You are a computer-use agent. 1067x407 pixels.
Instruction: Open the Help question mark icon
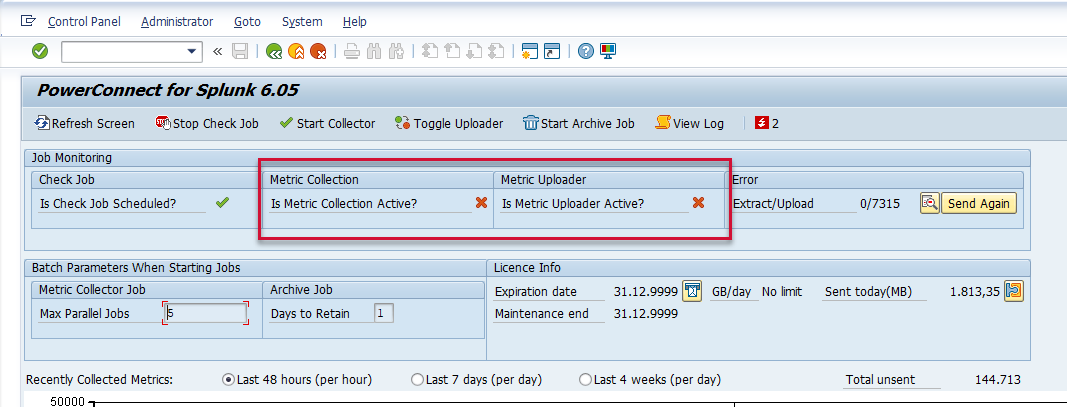tap(586, 51)
